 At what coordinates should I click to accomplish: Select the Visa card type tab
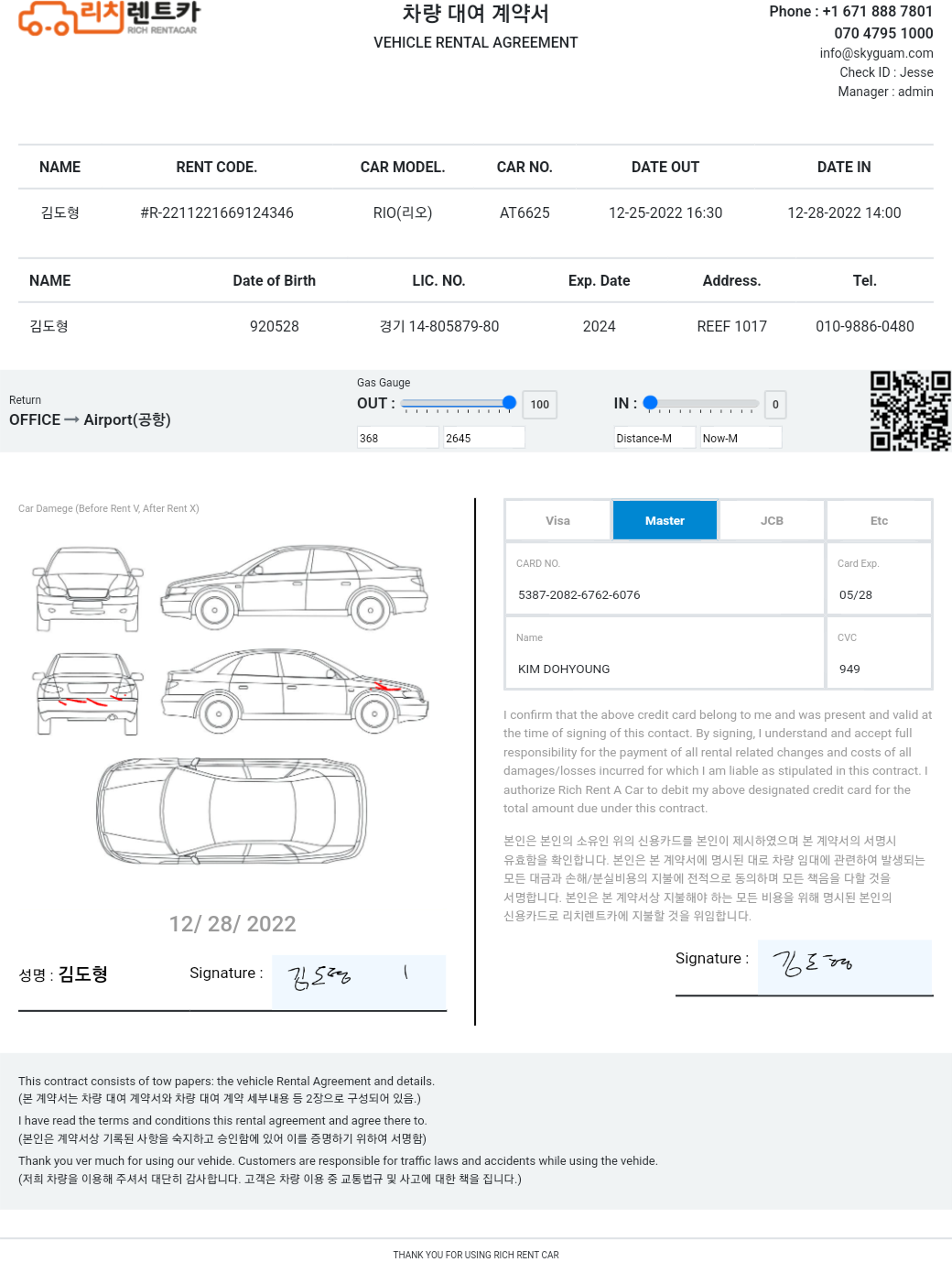tap(557, 520)
